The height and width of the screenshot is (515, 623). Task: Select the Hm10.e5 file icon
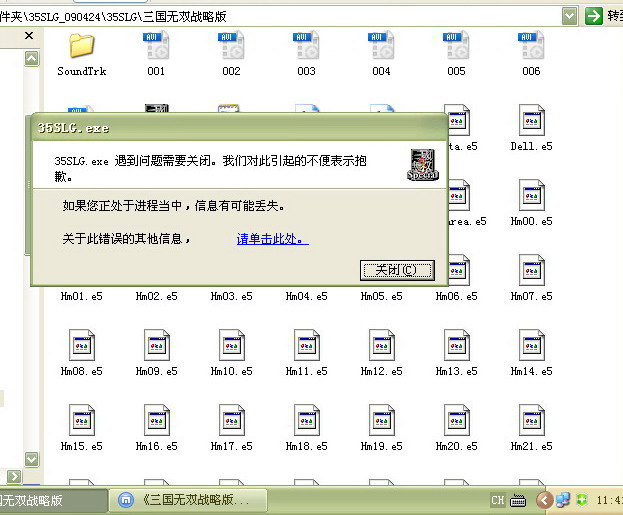(x=232, y=345)
